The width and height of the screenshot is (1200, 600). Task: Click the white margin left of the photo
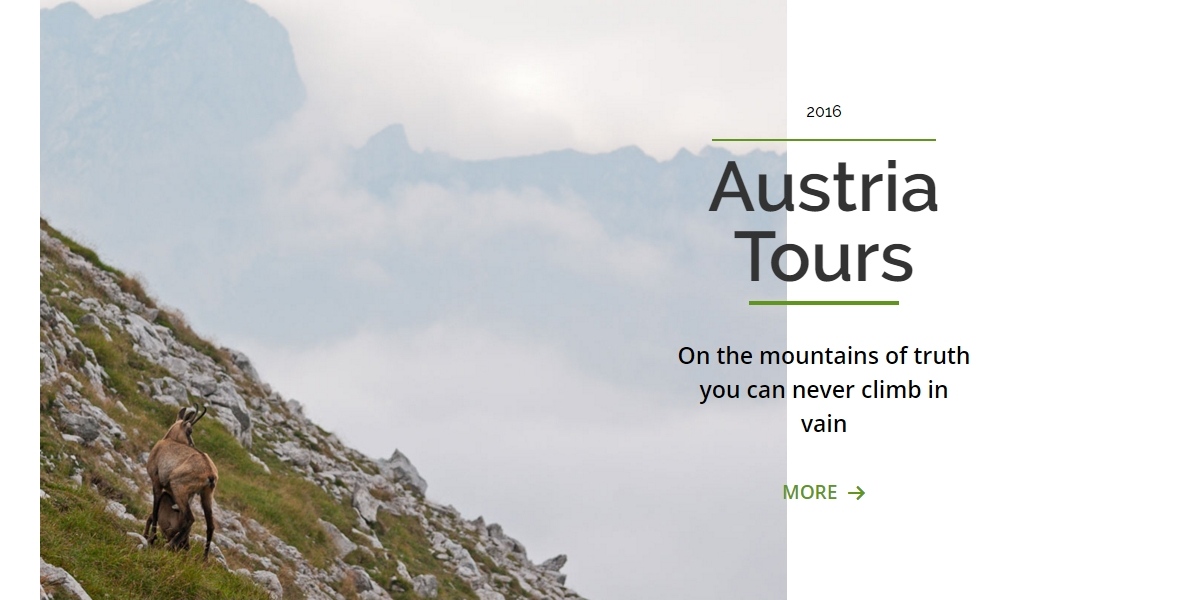pos(20,300)
